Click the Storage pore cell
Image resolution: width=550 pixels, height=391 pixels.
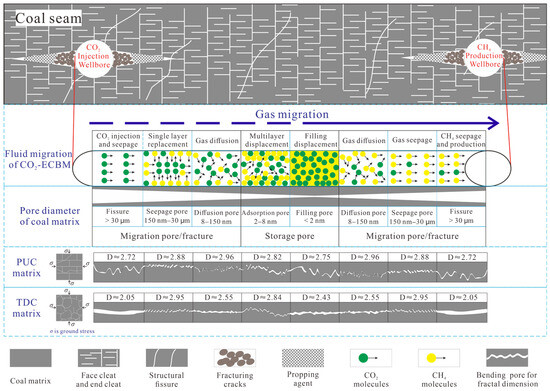click(x=290, y=236)
